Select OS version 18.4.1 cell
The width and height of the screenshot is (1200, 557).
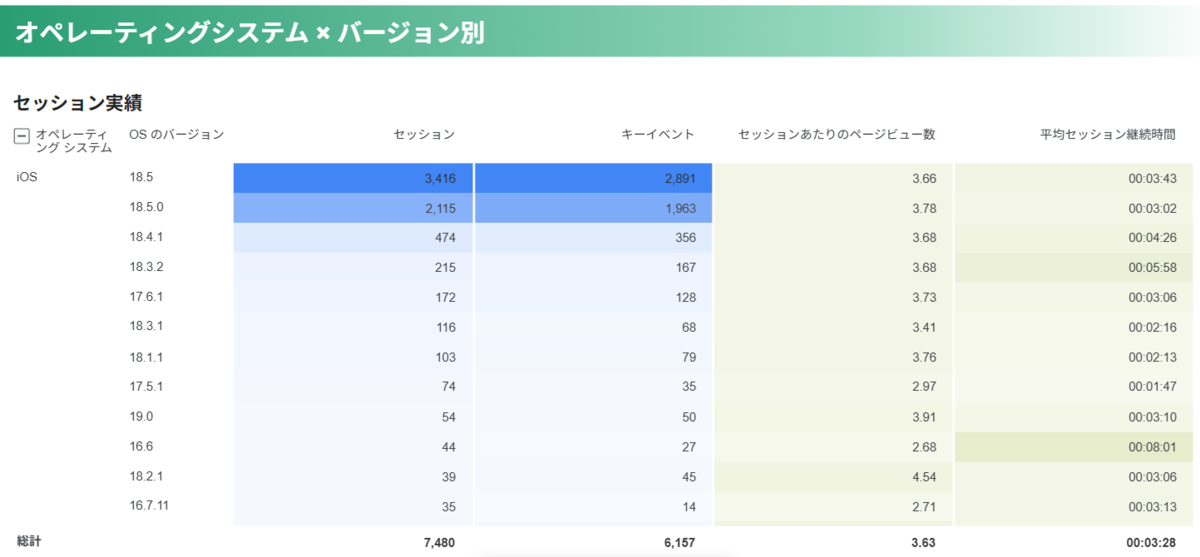[146, 238]
